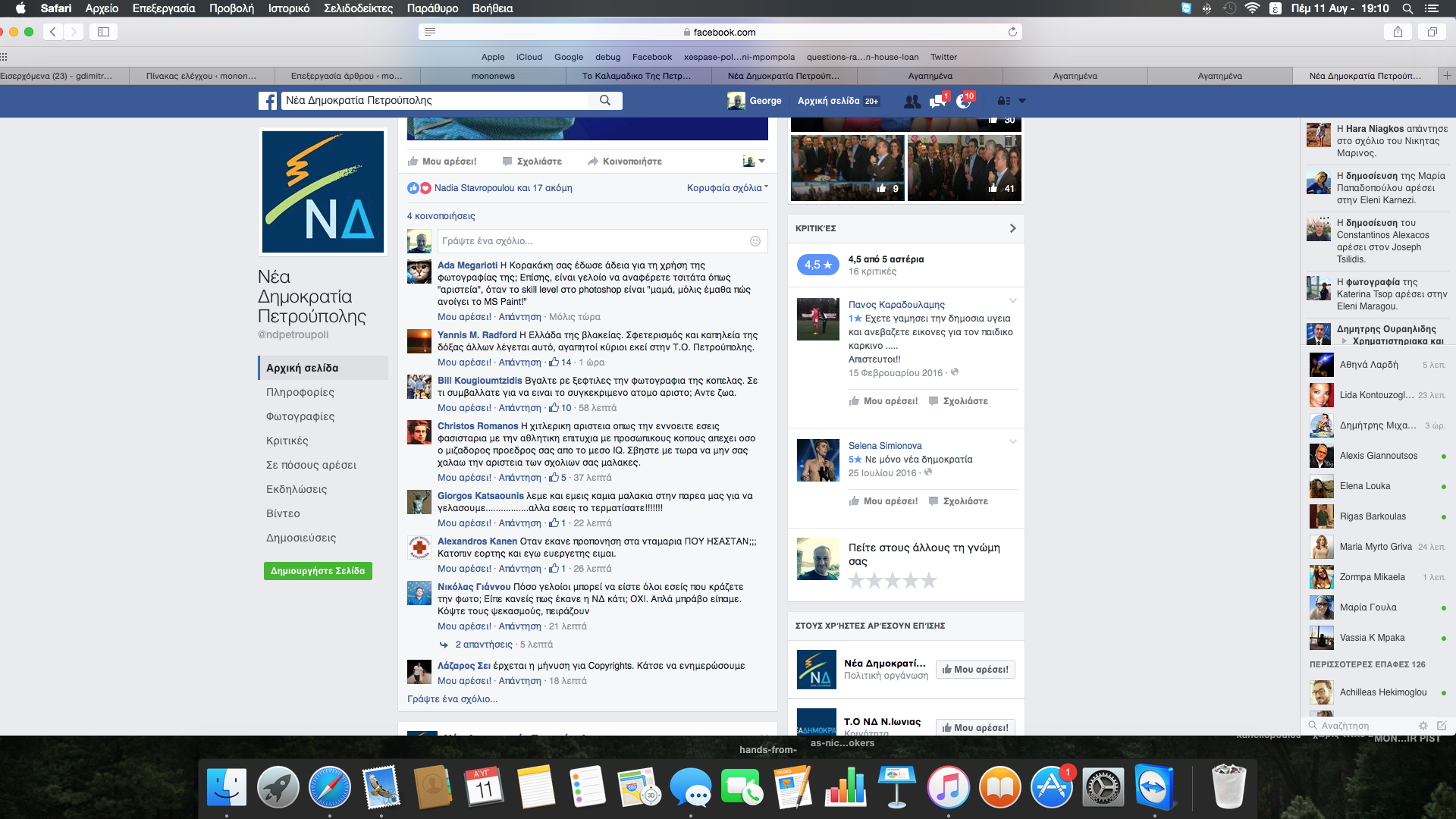Click the Γράψτε ένα σχόλιο input field

click(x=603, y=241)
